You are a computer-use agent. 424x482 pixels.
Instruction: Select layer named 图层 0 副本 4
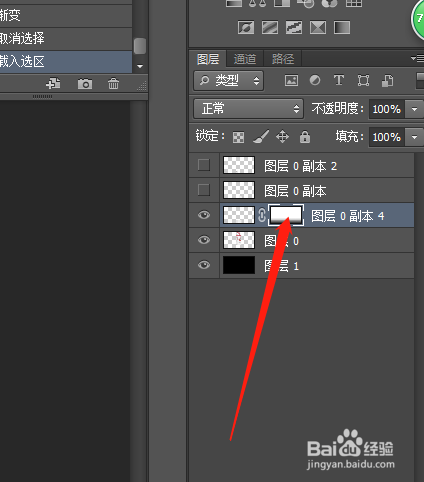coord(348,216)
